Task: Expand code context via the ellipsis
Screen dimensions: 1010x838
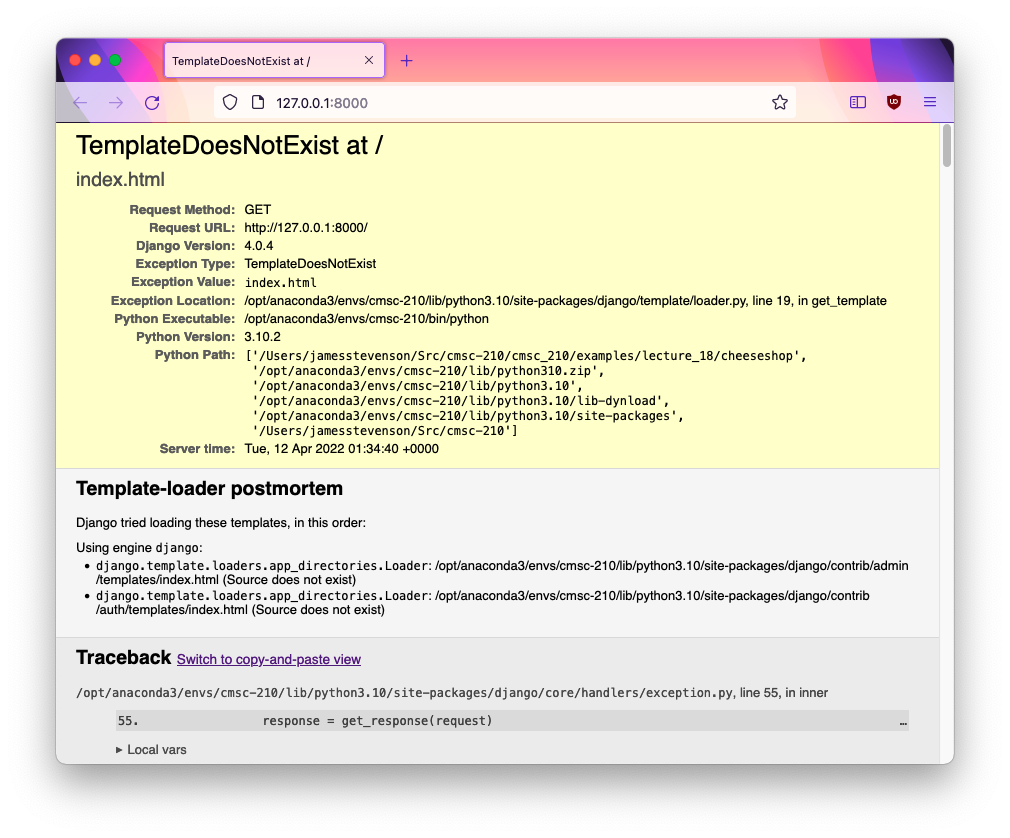Action: click(903, 721)
